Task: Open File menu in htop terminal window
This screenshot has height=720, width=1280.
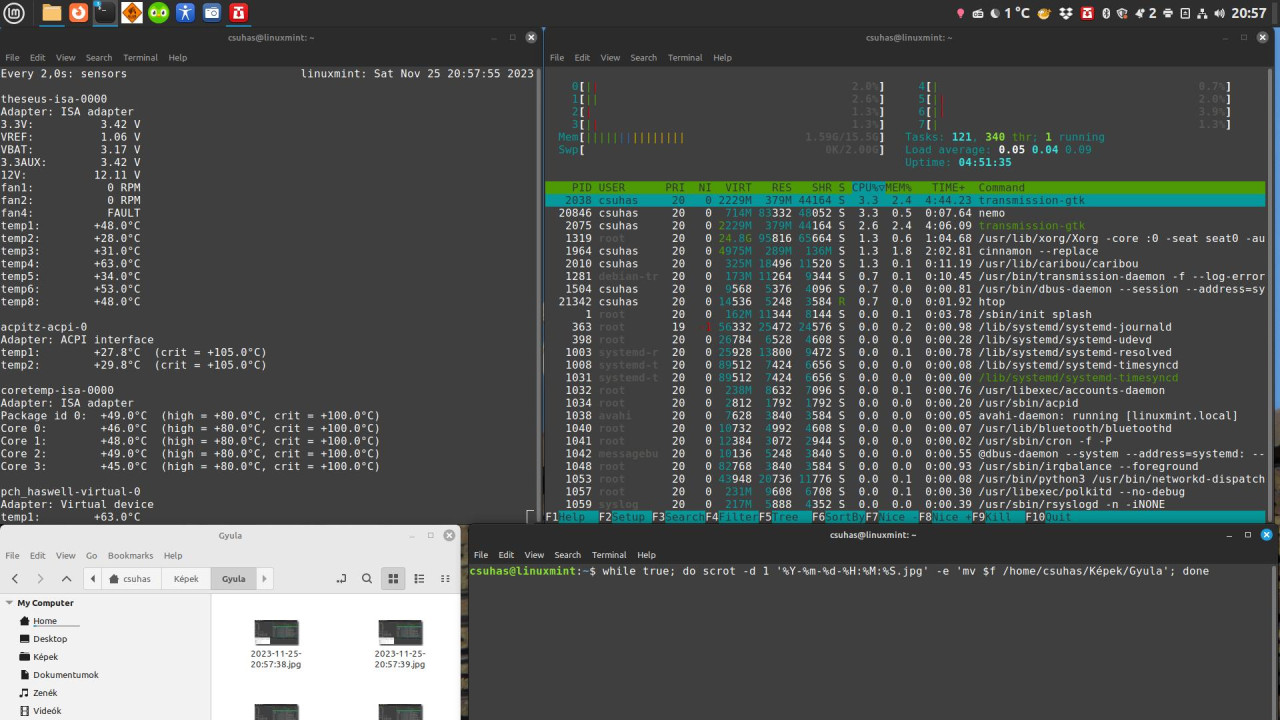Action: pyautogui.click(x=557, y=58)
